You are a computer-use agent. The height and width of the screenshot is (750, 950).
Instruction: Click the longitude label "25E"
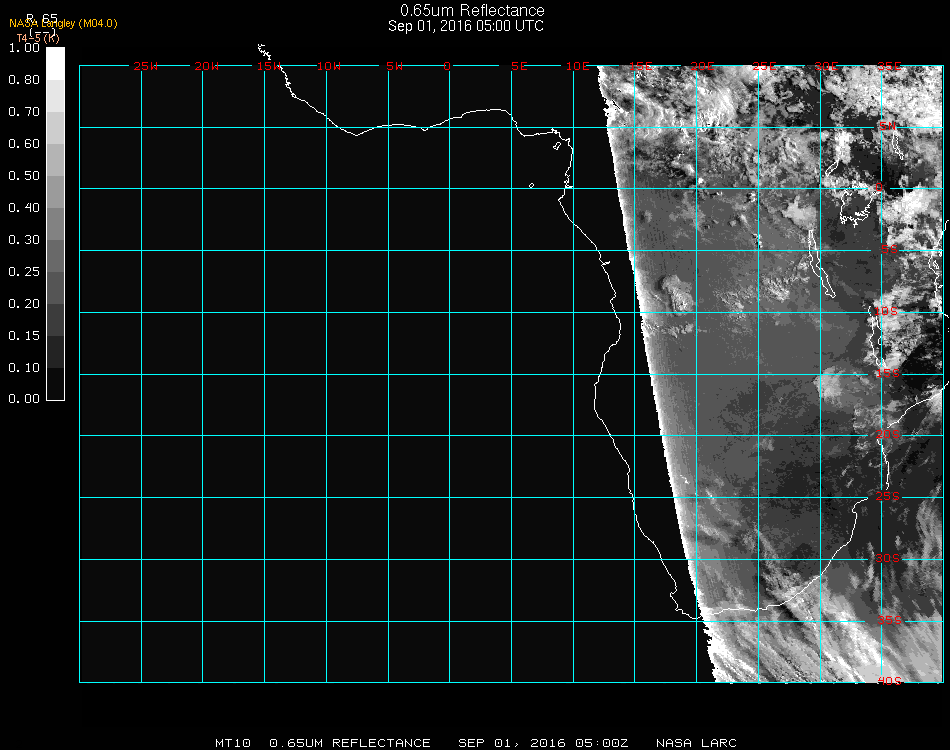pyautogui.click(x=764, y=66)
